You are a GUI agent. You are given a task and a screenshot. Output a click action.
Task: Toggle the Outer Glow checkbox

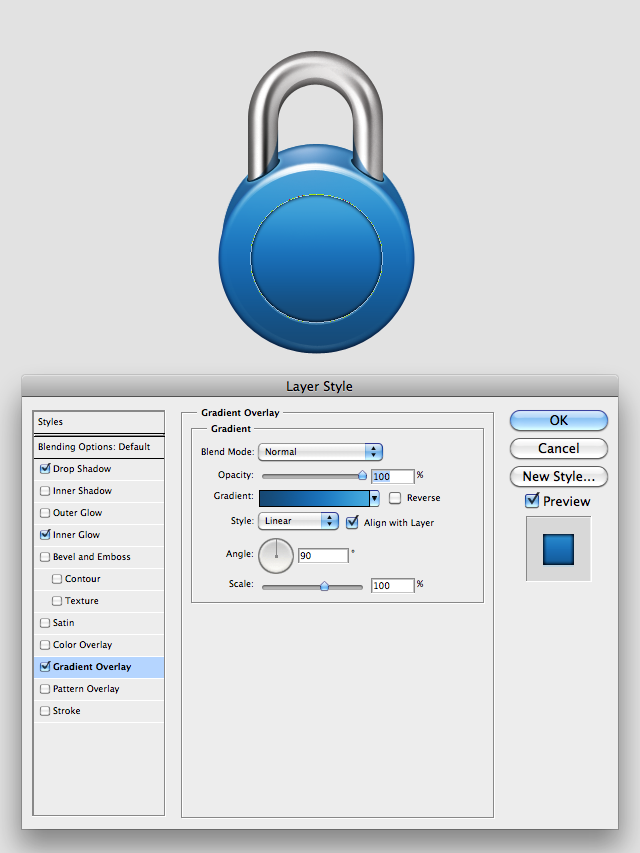[45, 512]
